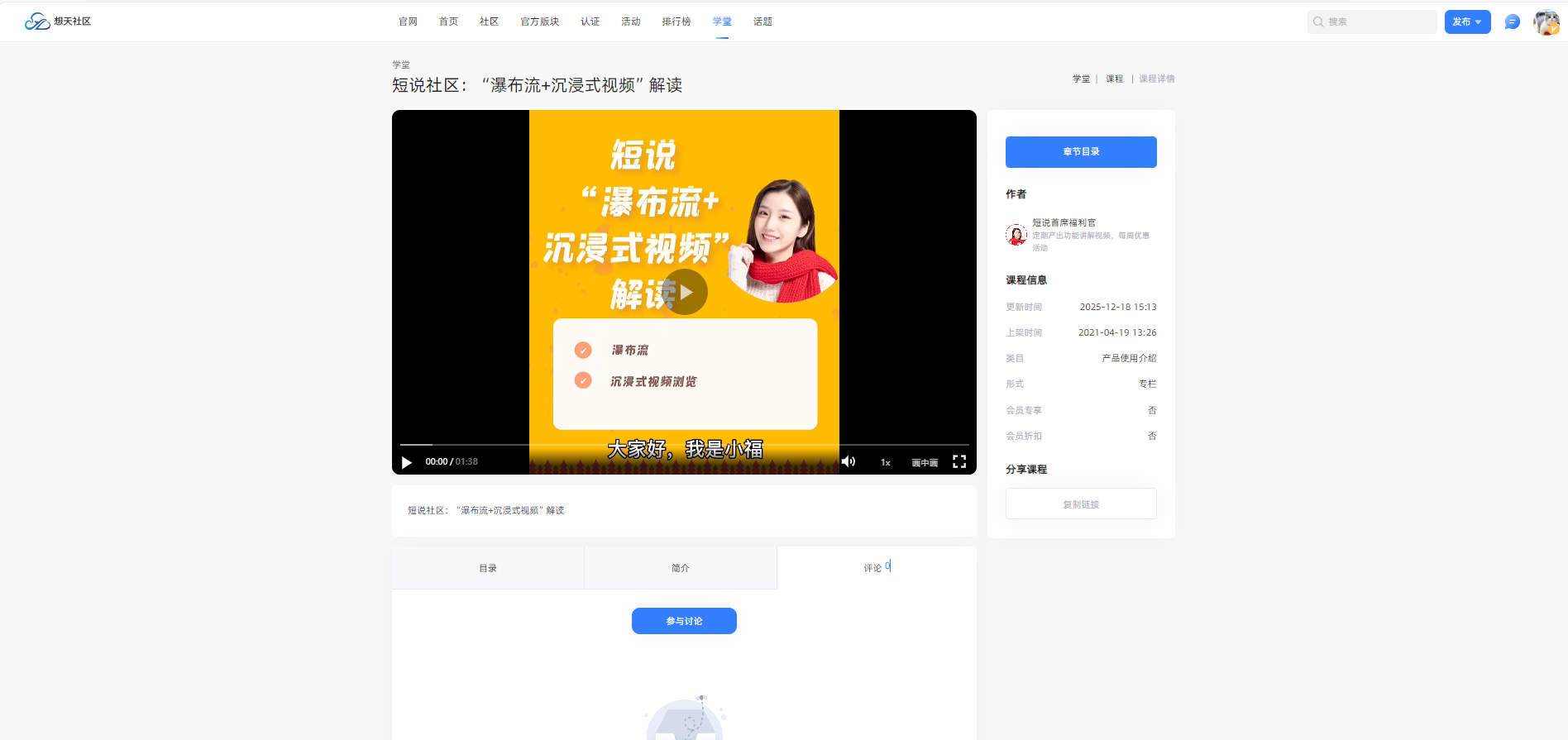1568x740 pixels.
Task: Mute the video volume icon
Action: (849, 461)
